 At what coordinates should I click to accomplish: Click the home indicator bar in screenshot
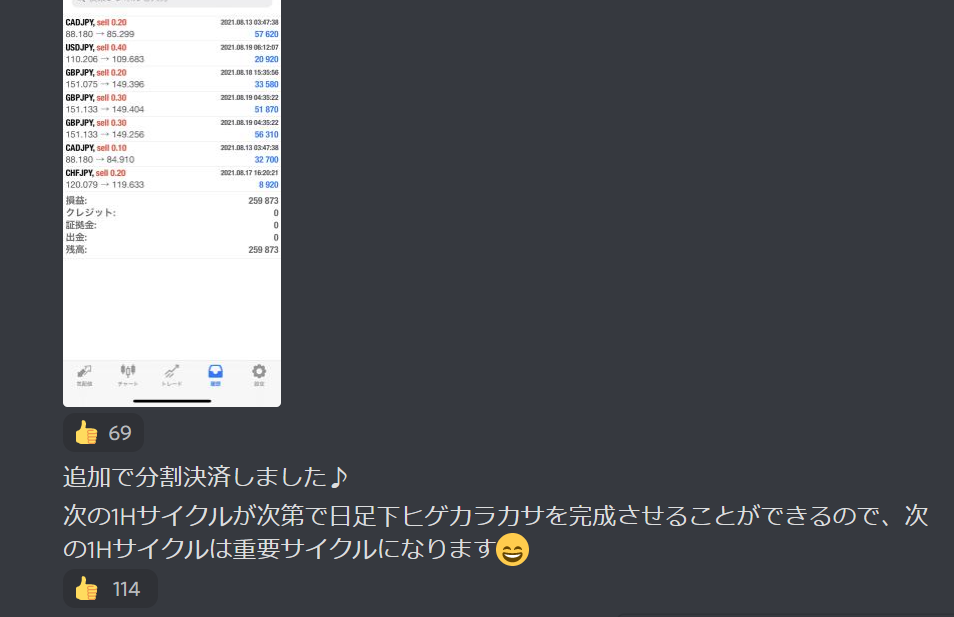coord(172,401)
